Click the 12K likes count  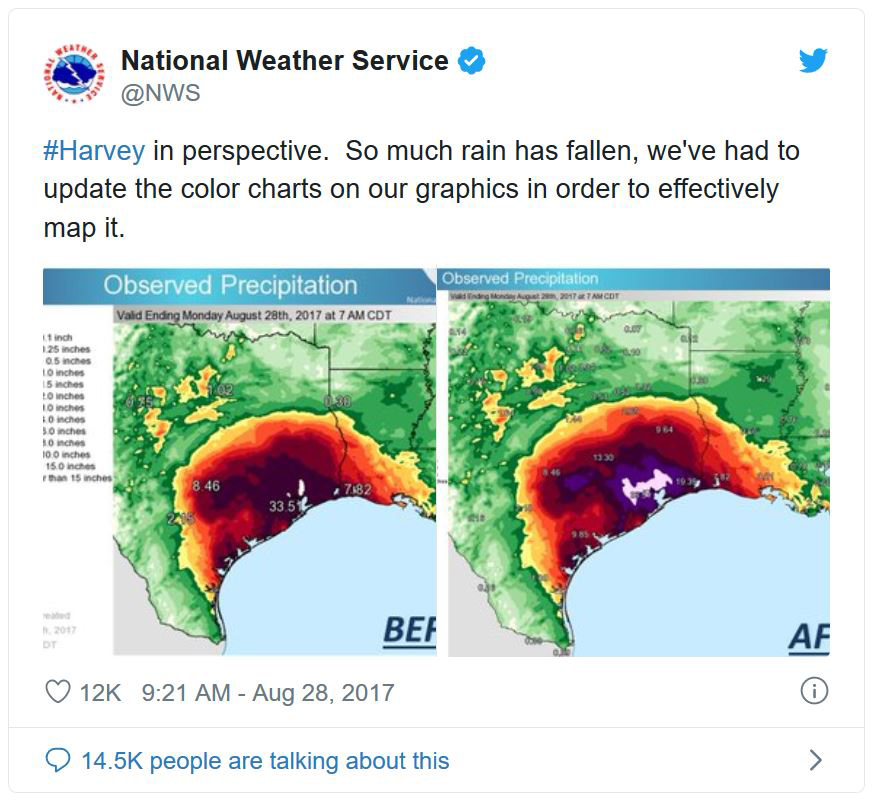click(100, 692)
